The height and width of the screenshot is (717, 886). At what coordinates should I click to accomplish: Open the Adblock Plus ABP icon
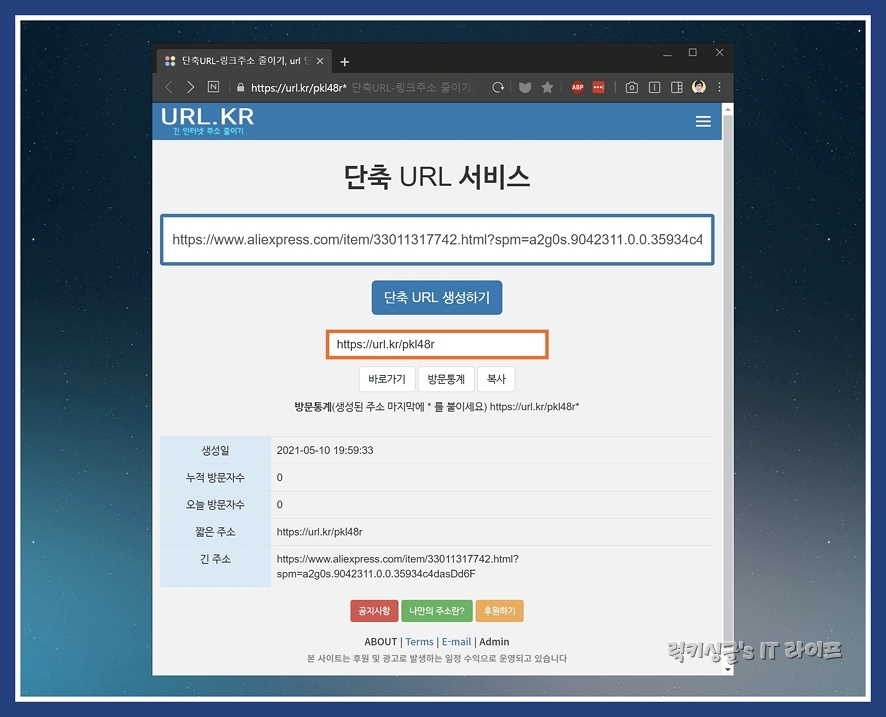coord(577,87)
